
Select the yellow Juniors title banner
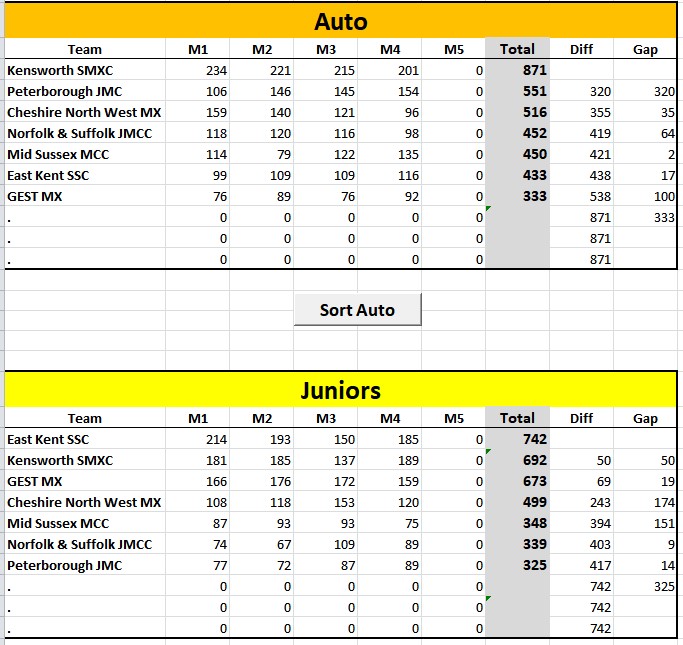pos(341,390)
